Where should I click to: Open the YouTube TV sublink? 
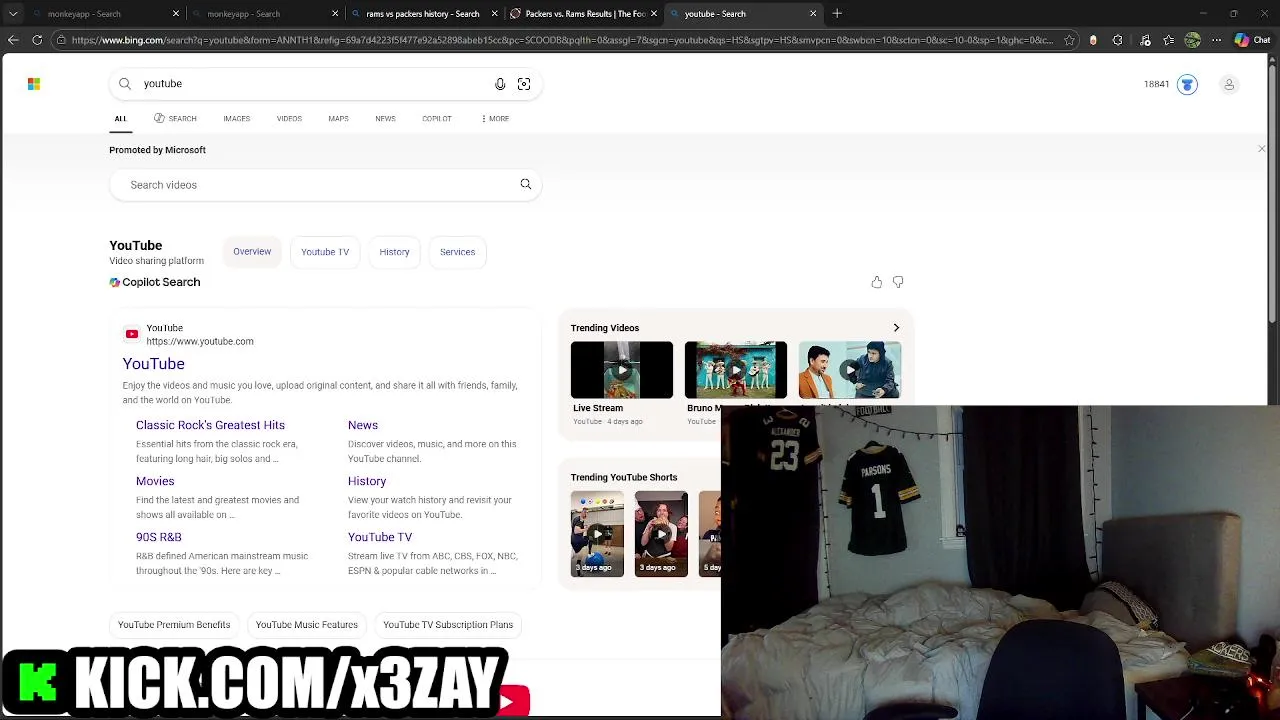[380, 537]
